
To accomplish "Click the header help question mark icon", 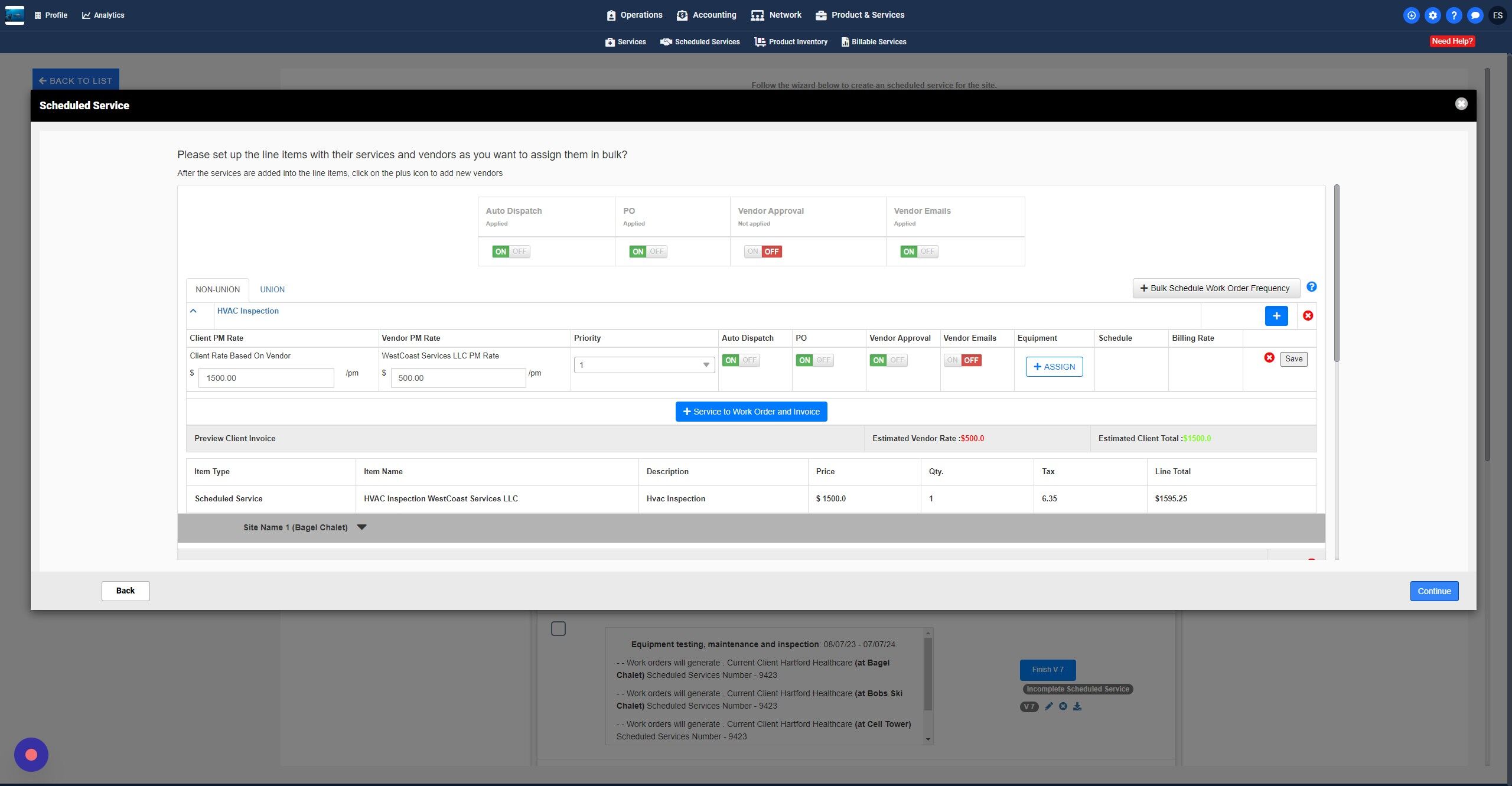I will tap(1454, 15).
